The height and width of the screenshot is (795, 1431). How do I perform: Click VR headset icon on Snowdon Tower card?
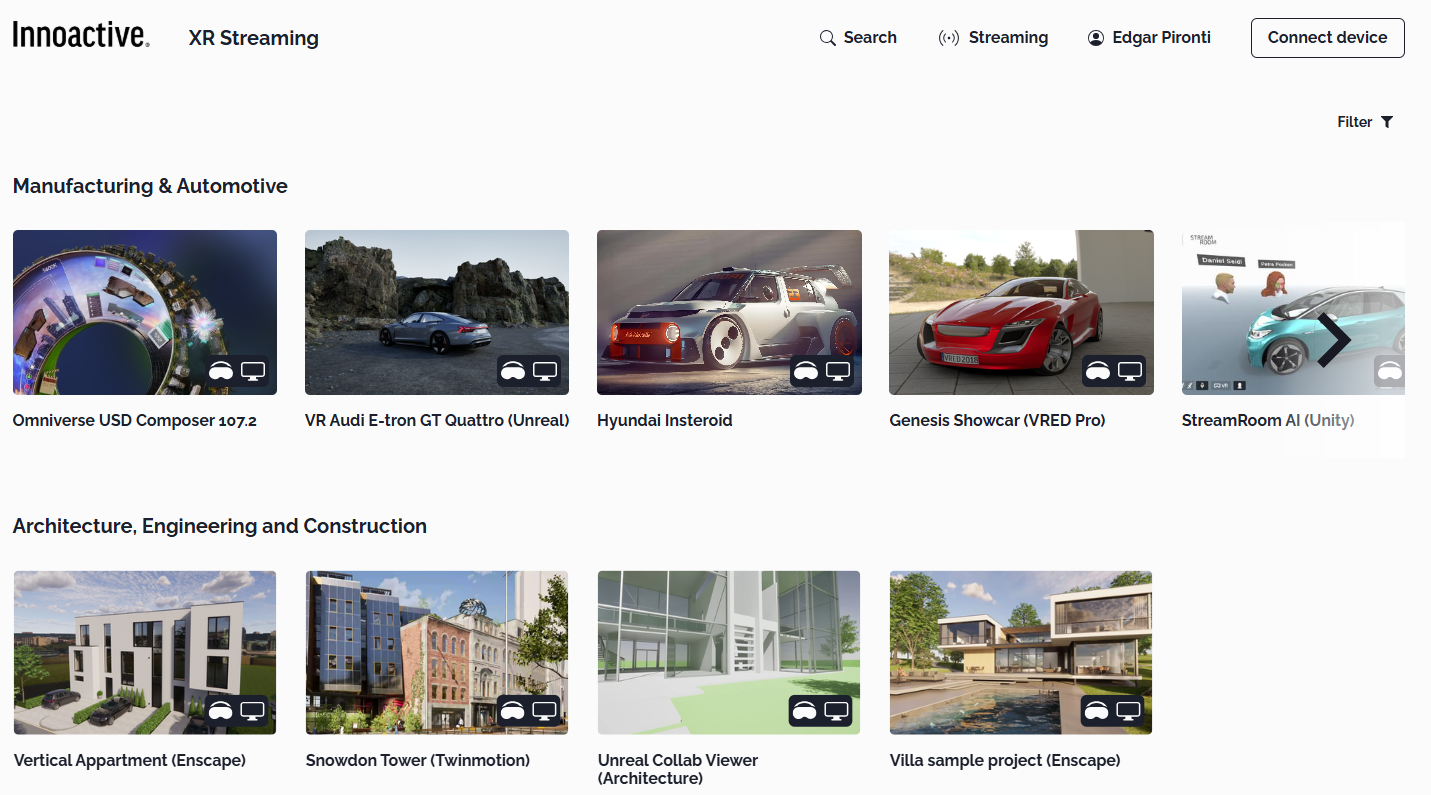click(513, 711)
